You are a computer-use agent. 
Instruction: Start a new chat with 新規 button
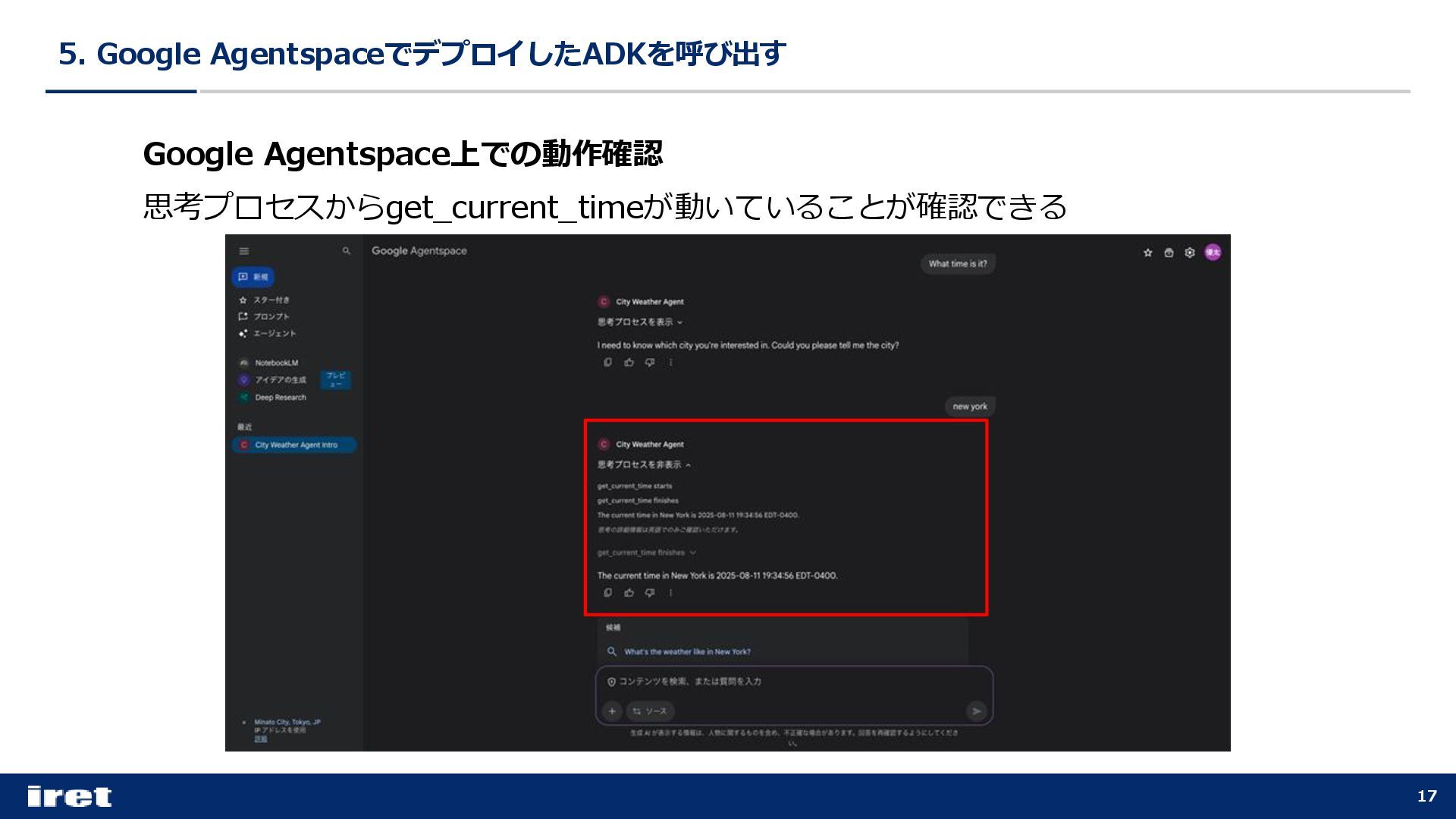[253, 277]
